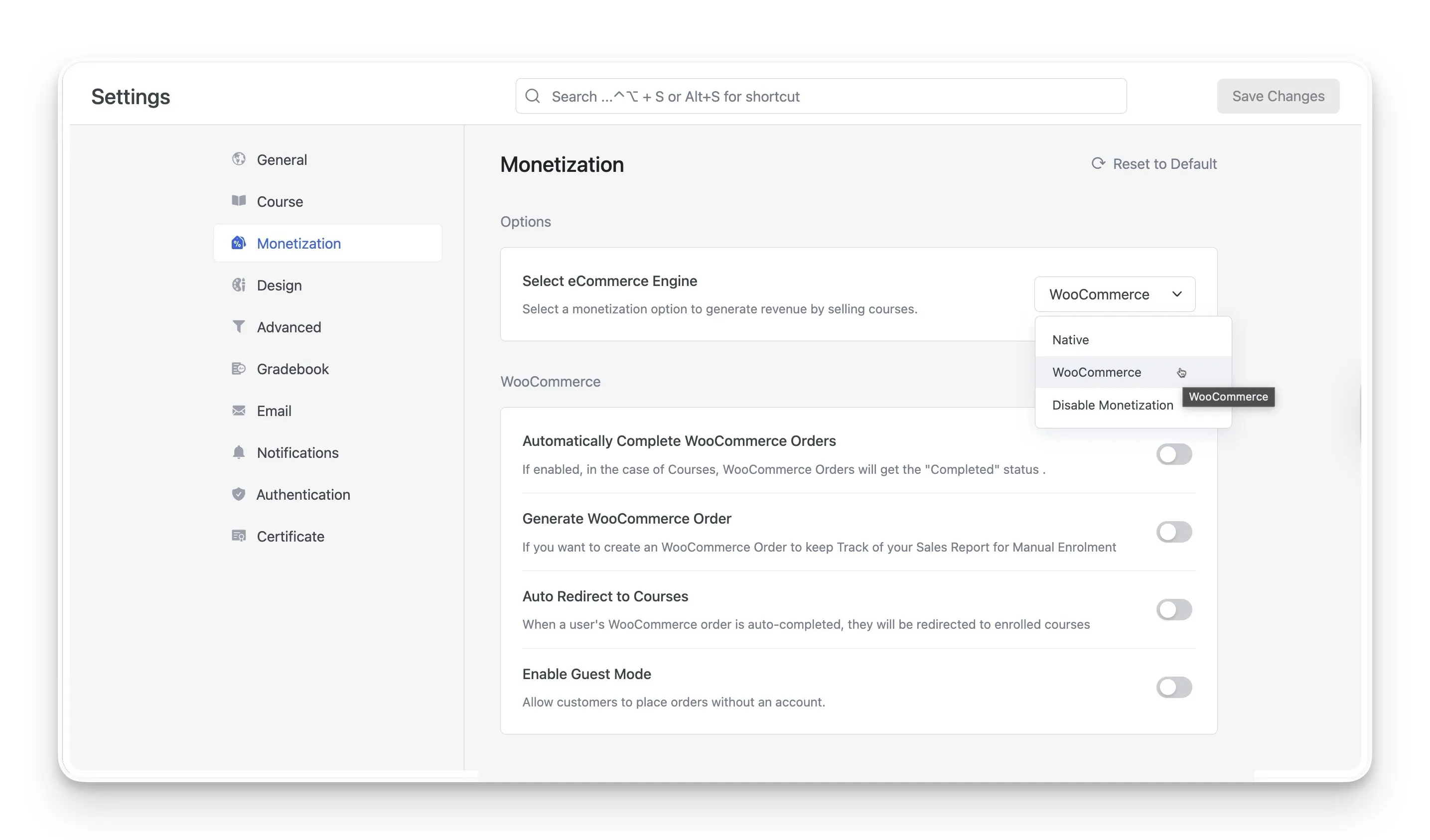Switch to Design settings
Viewport: 1430px width, 840px height.
(x=327, y=285)
